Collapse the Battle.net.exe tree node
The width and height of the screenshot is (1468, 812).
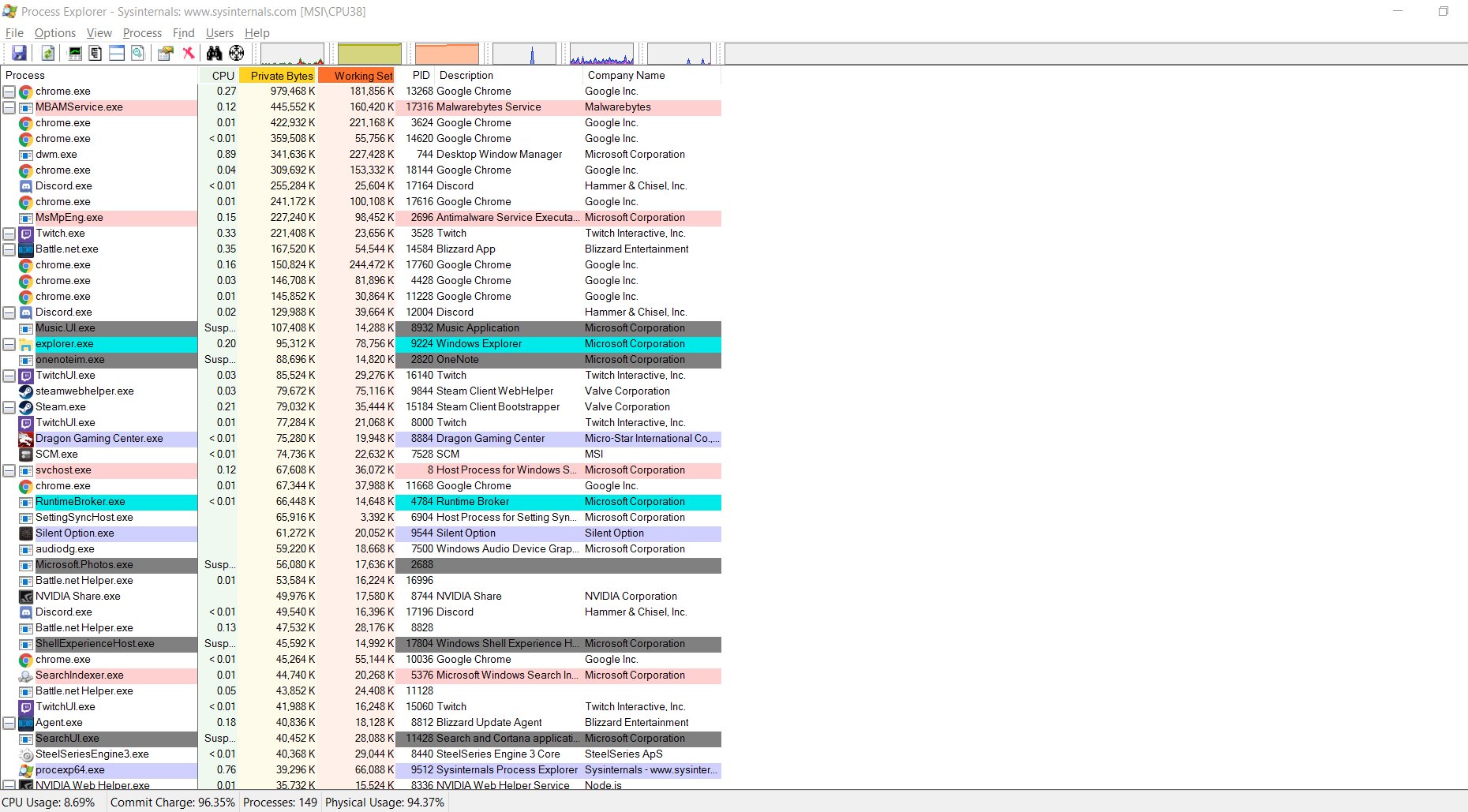click(9, 249)
